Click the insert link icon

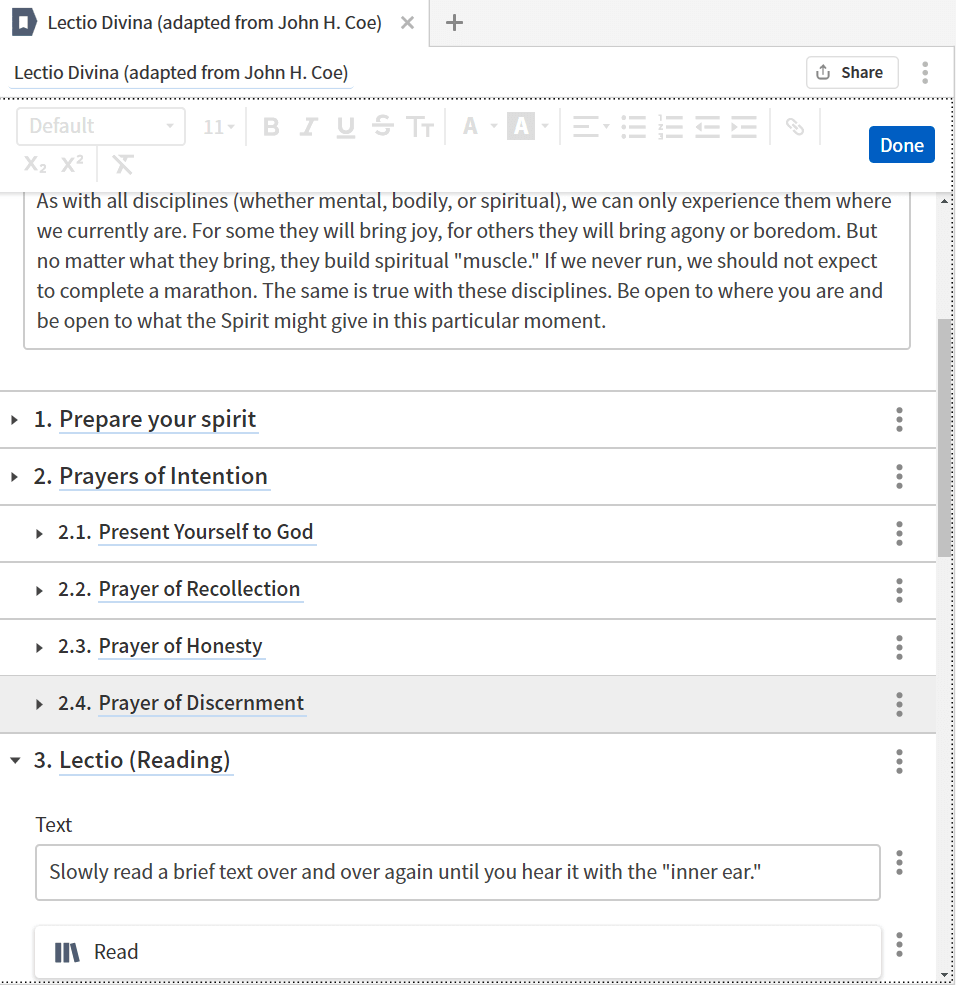[795, 127]
